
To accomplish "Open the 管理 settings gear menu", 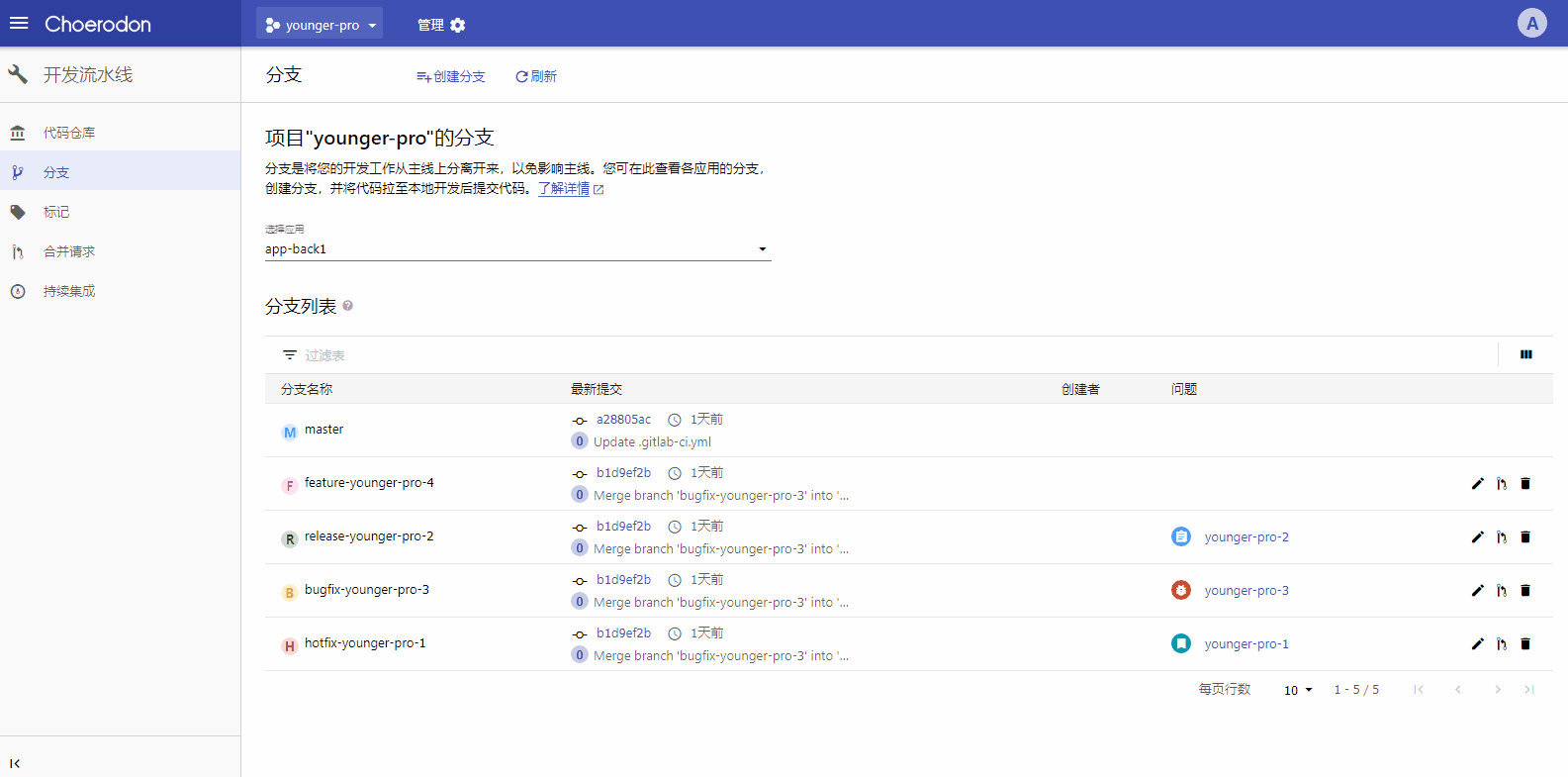I will click(441, 25).
